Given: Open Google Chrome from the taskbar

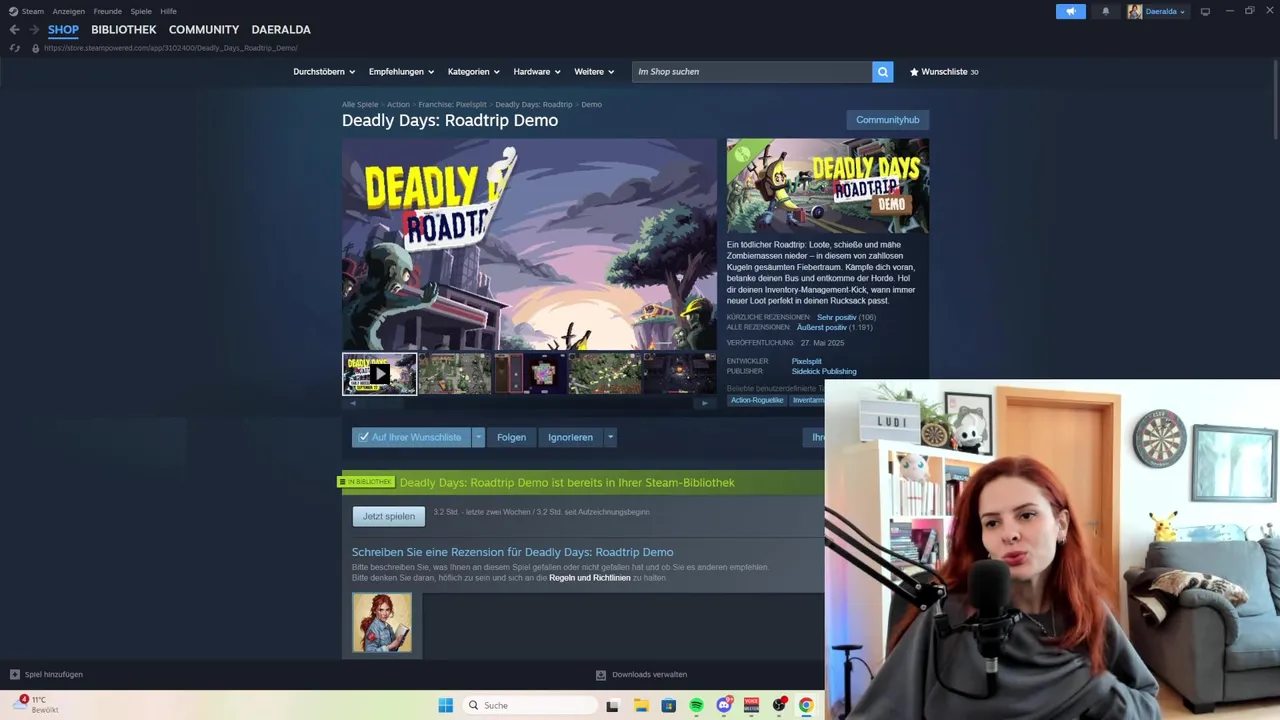Looking at the screenshot, I should (x=806, y=705).
